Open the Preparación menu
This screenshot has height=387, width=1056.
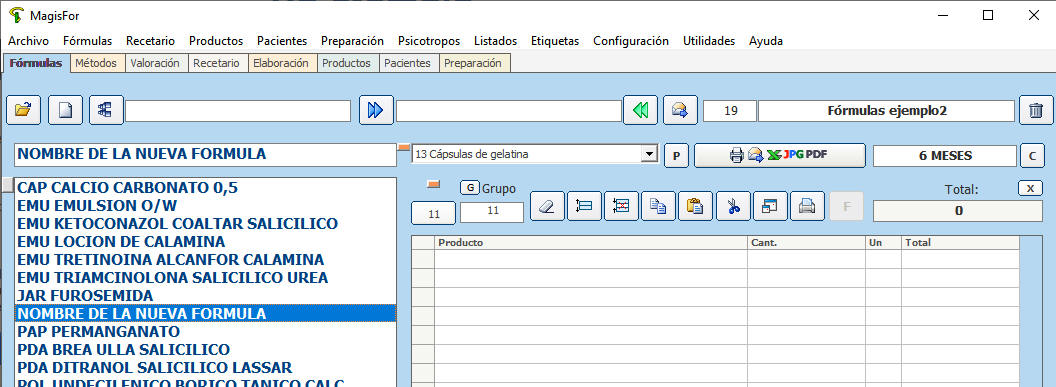352,41
